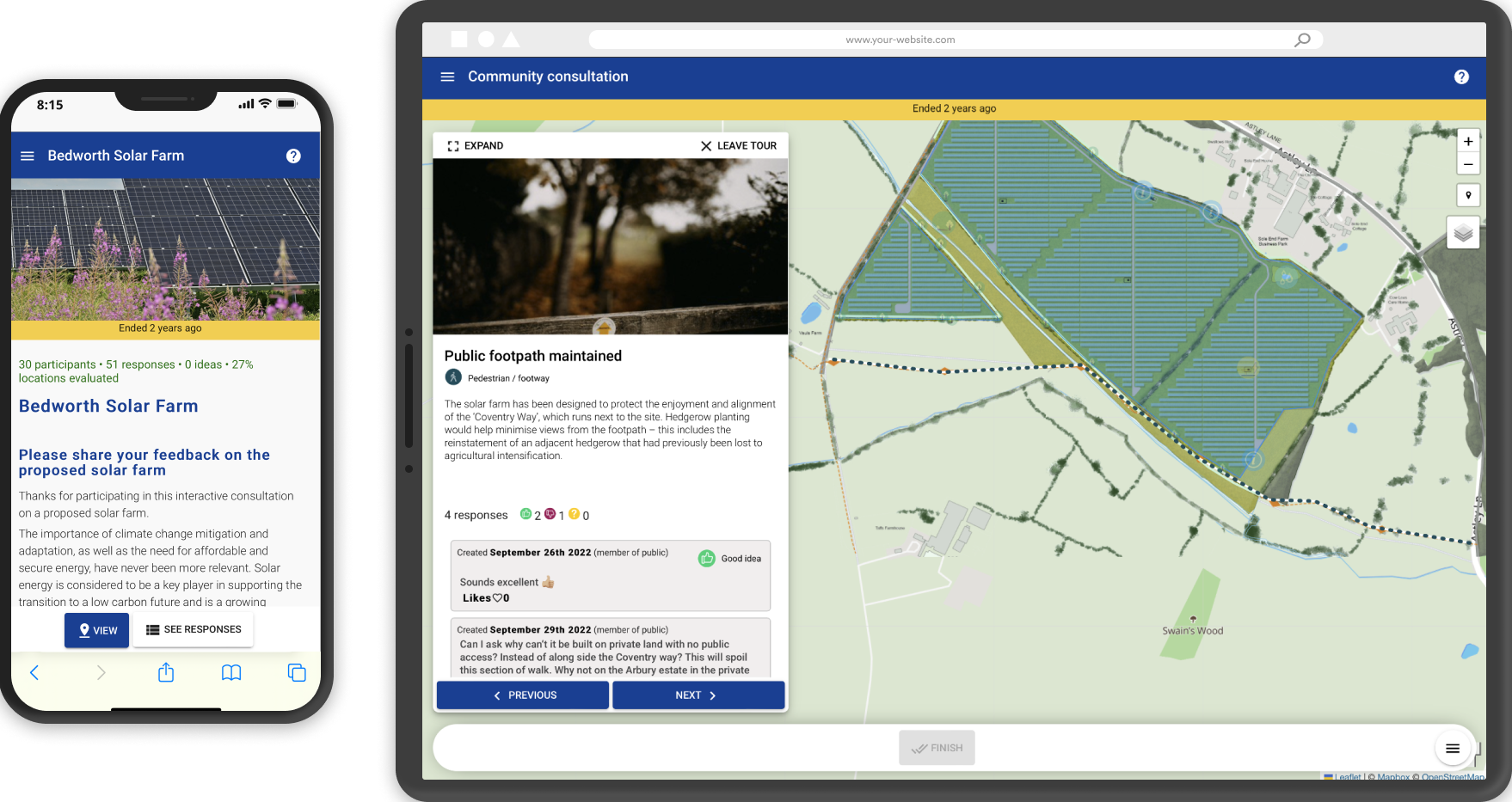Click the Pedestrian / footway category icon

point(453,377)
